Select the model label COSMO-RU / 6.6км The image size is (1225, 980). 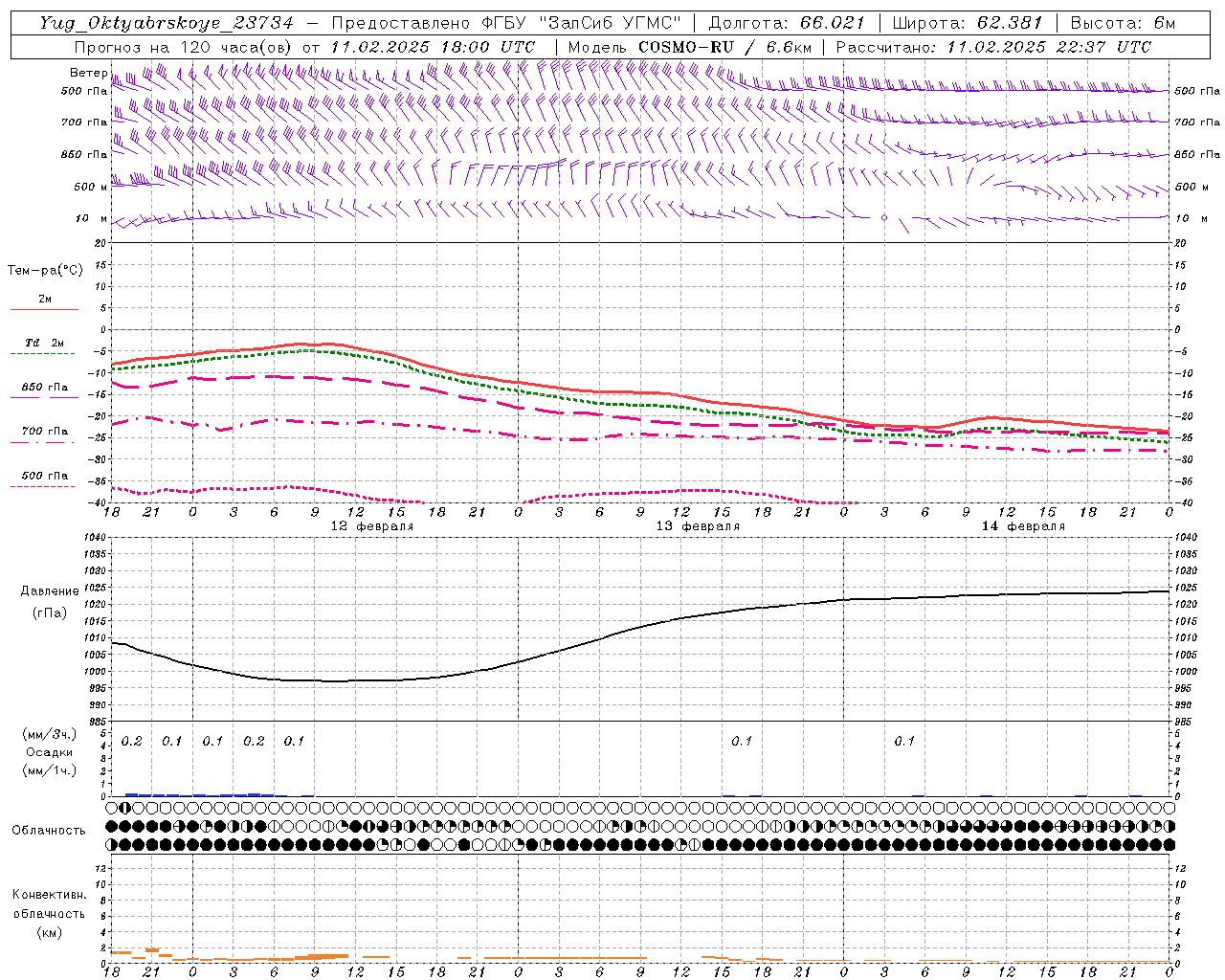(724, 47)
